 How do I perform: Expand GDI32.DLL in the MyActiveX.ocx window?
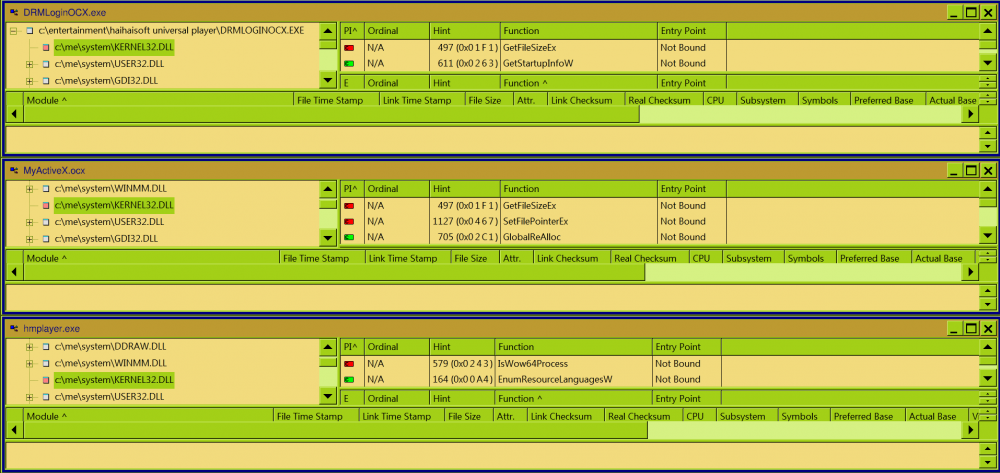[29, 238]
